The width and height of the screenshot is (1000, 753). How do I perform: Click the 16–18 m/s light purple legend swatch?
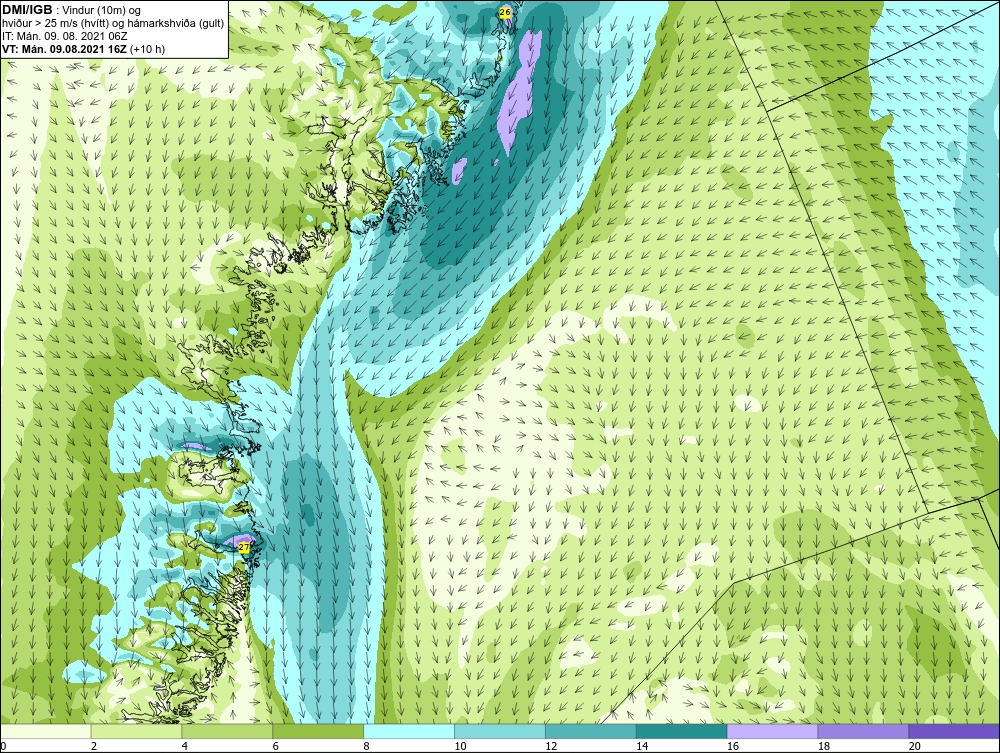(773, 731)
